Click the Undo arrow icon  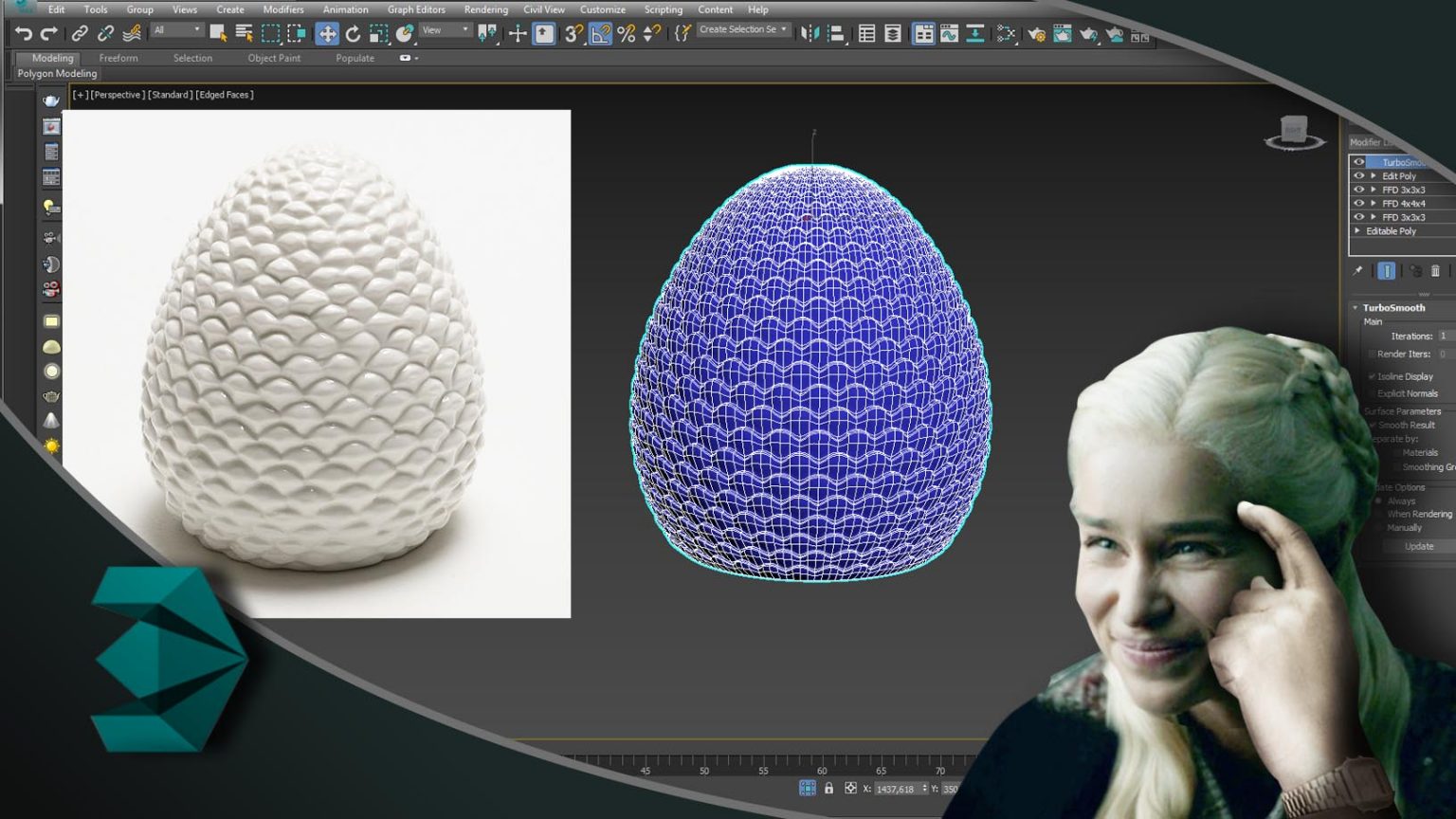23,34
